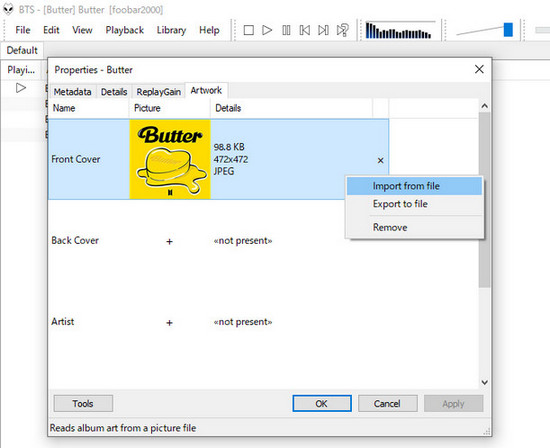Go to the previous track

point(305,30)
